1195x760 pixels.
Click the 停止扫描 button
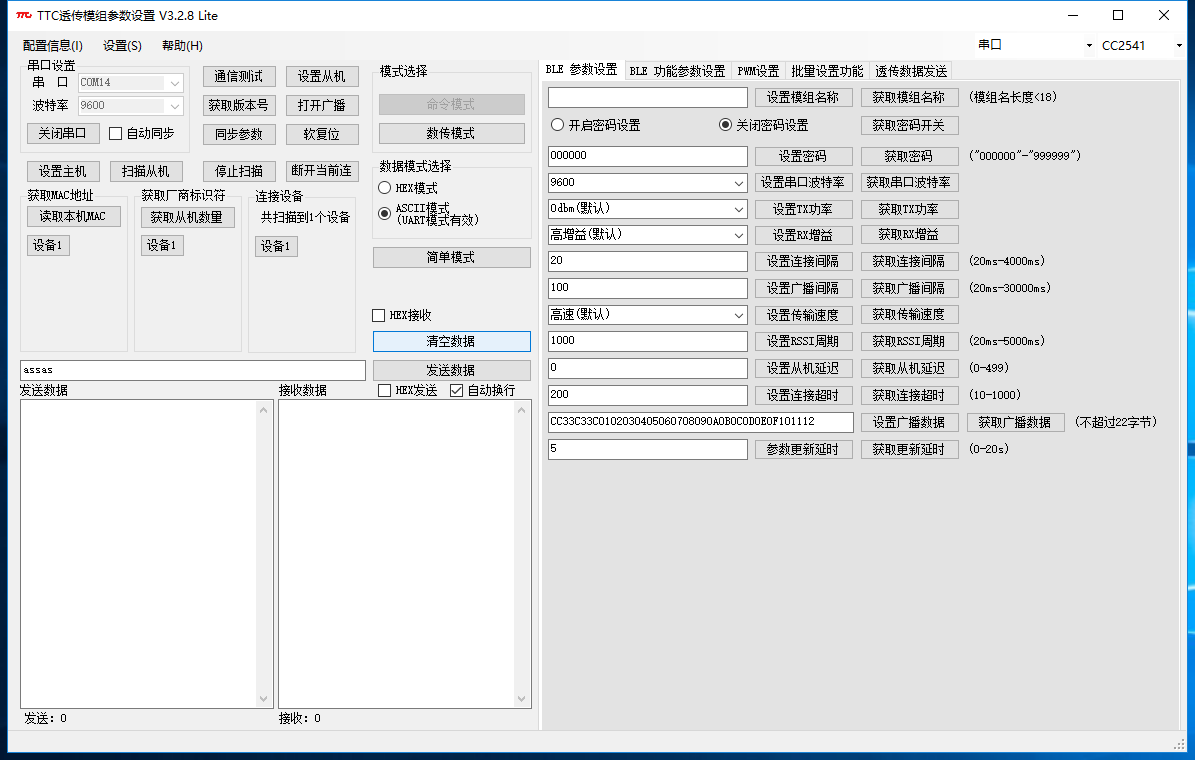(x=239, y=172)
